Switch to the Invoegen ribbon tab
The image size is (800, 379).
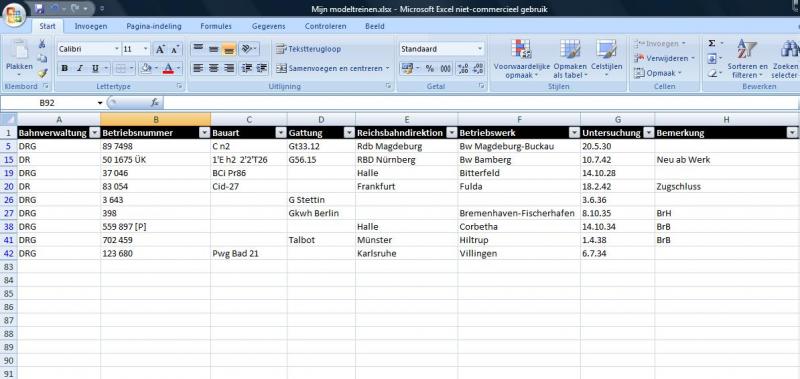[x=91, y=26]
